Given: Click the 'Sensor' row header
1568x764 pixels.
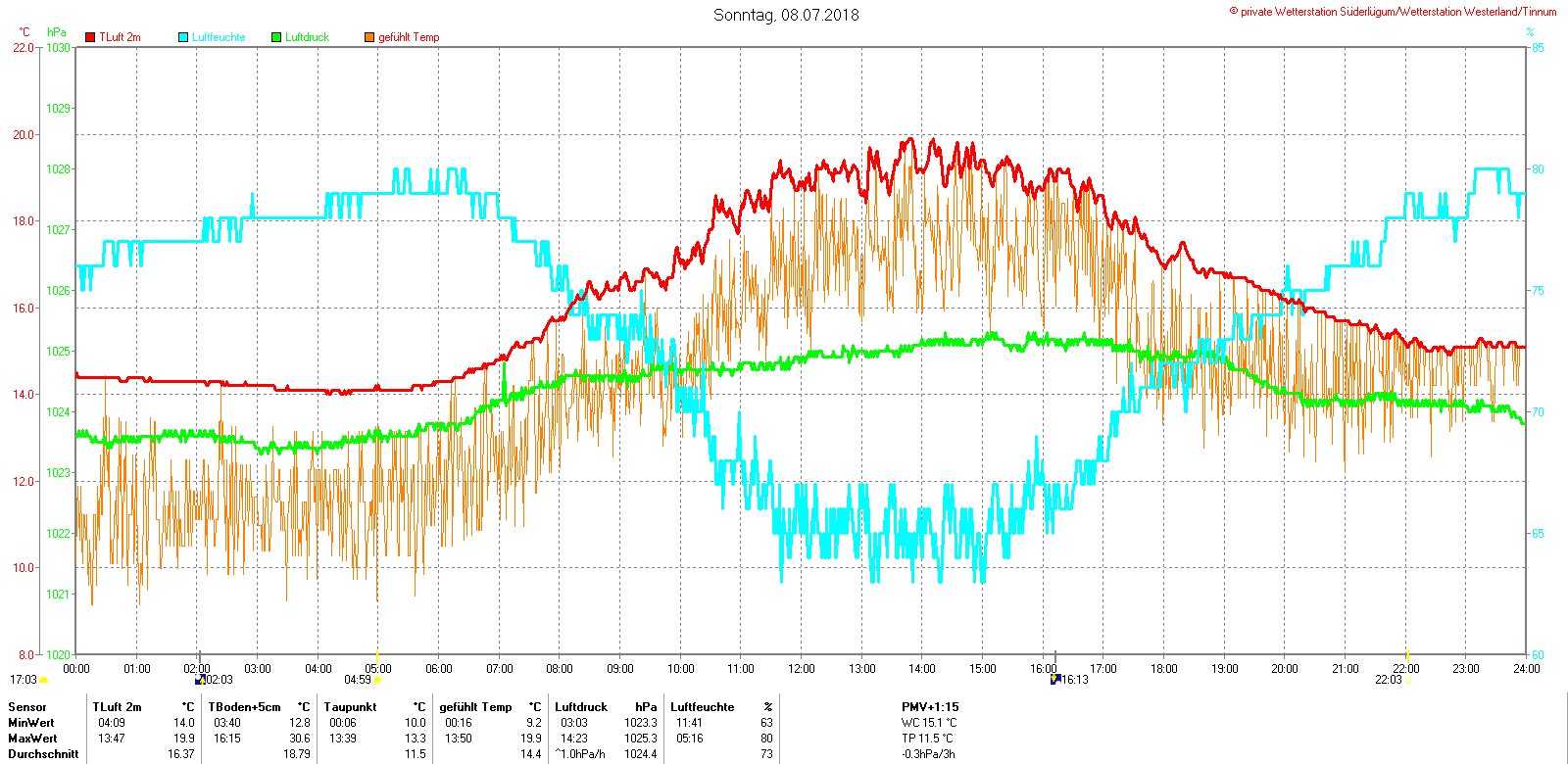Looking at the screenshot, I should tap(27, 707).
